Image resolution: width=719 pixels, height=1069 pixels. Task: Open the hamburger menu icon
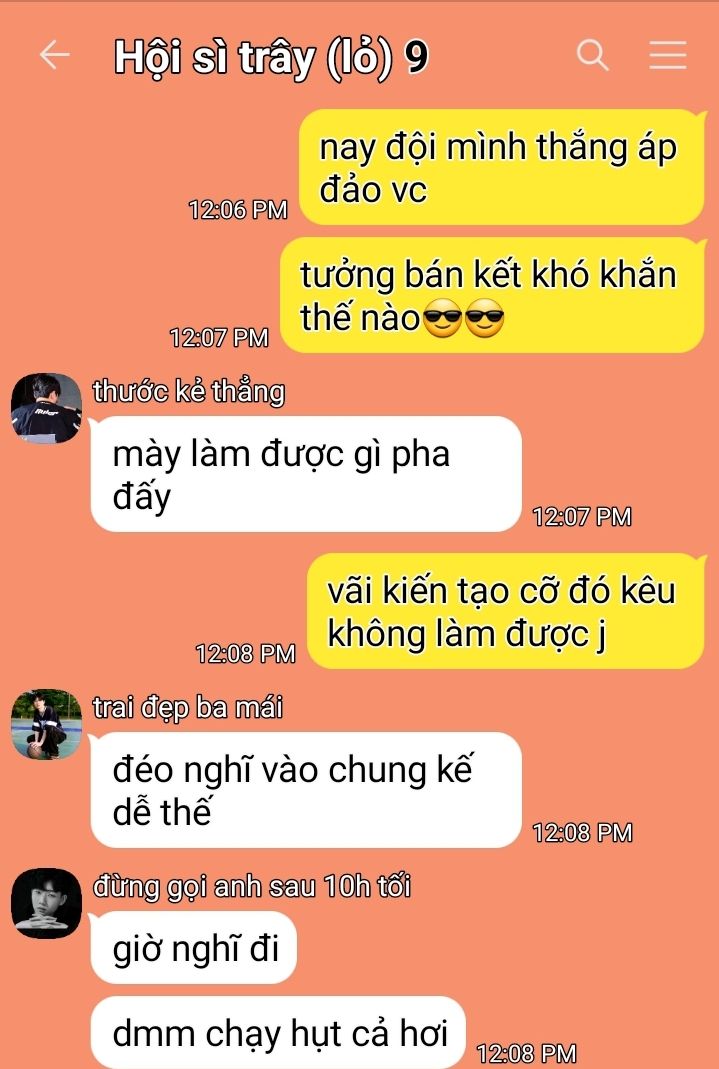[667, 55]
